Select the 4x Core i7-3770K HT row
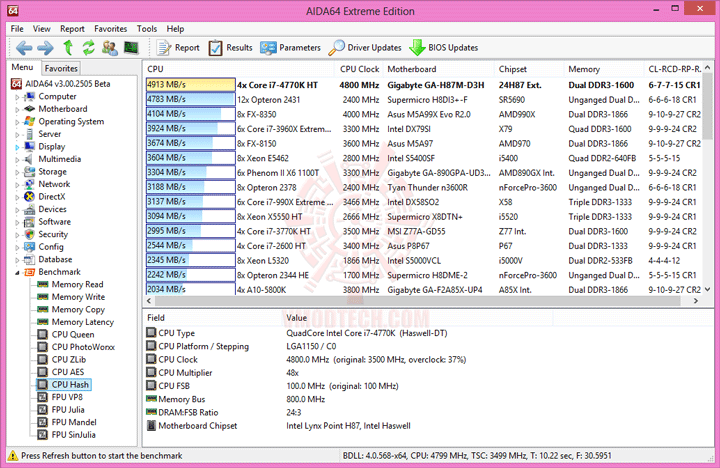The image size is (720, 468). pos(423,231)
